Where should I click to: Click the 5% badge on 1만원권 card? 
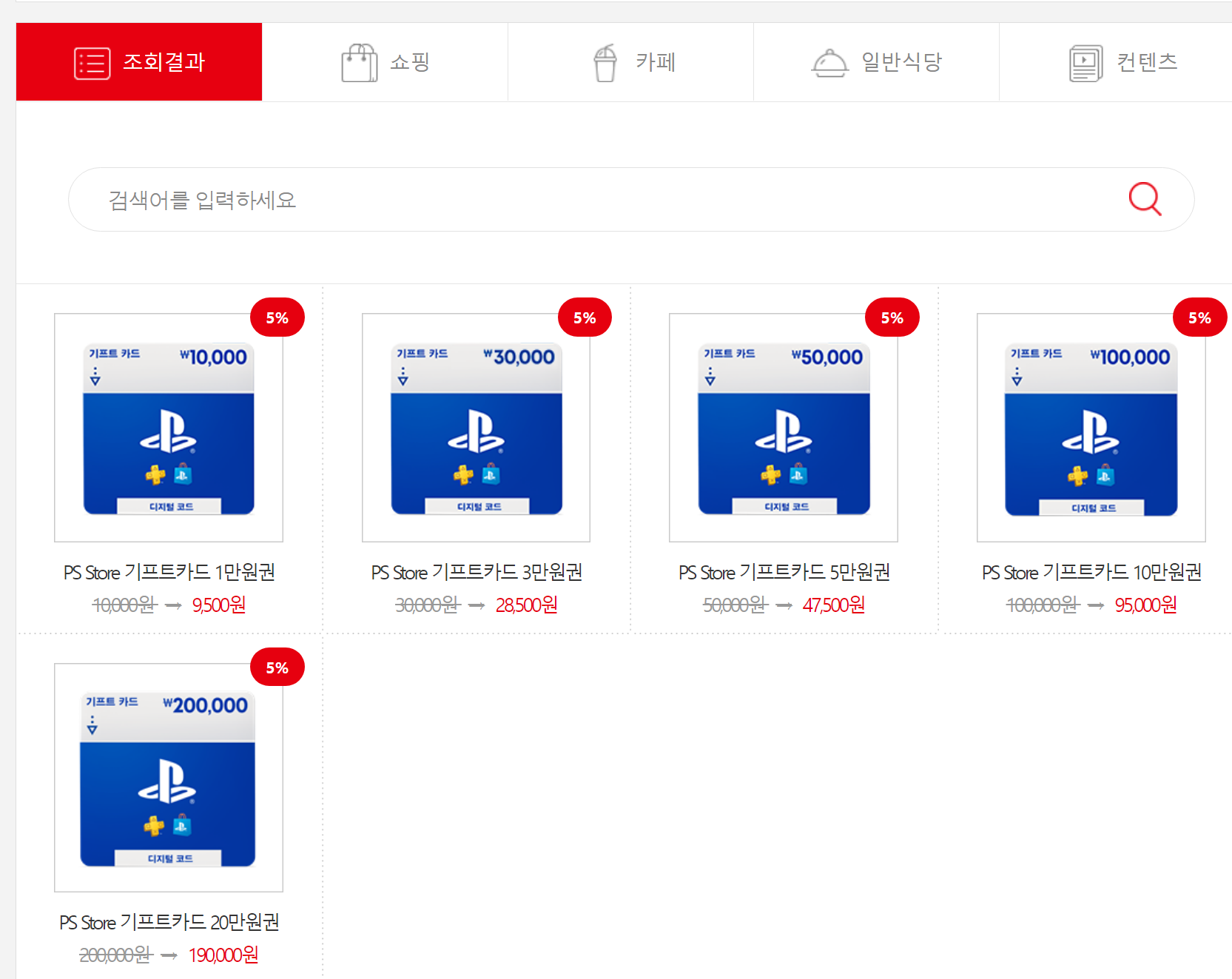tap(277, 317)
